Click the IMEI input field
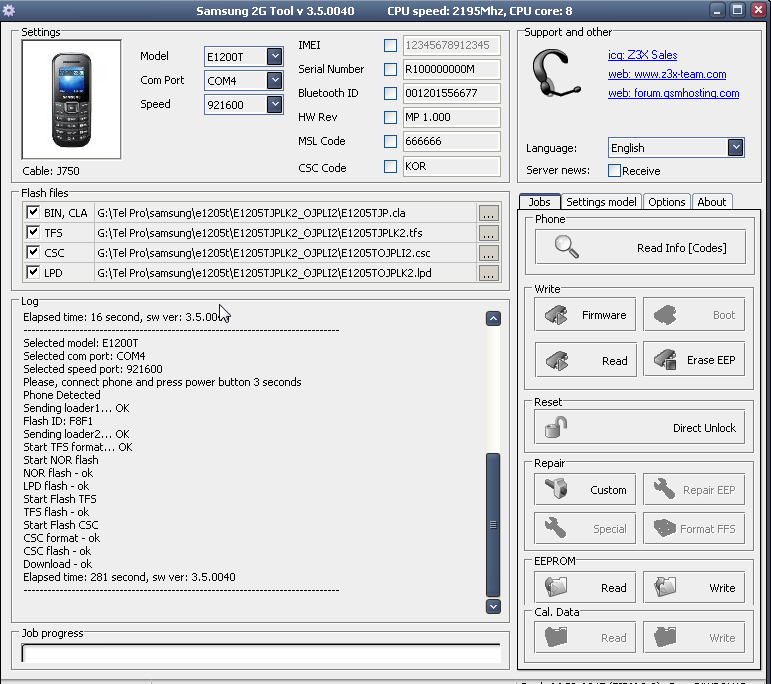The width and height of the screenshot is (771, 684). [x=451, y=45]
